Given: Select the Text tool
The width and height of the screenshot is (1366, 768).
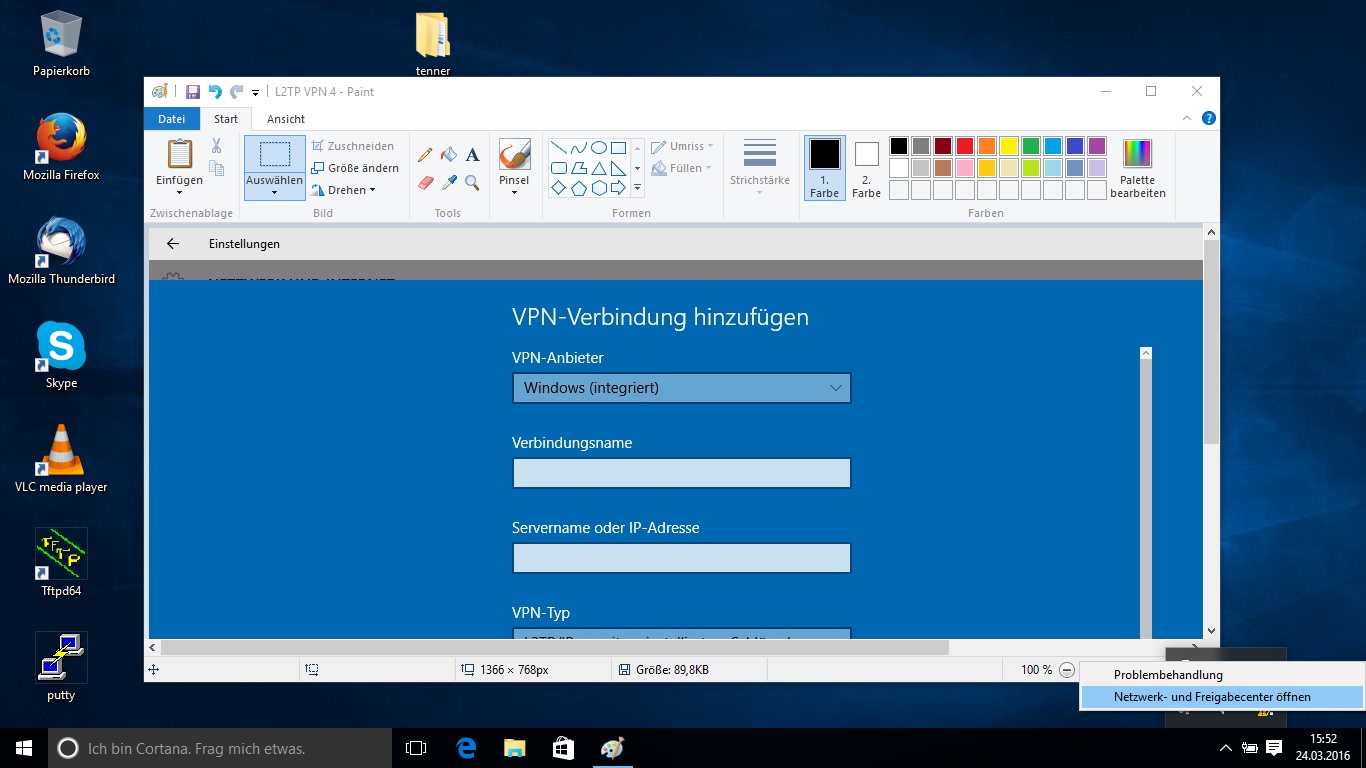Looking at the screenshot, I should [473, 155].
